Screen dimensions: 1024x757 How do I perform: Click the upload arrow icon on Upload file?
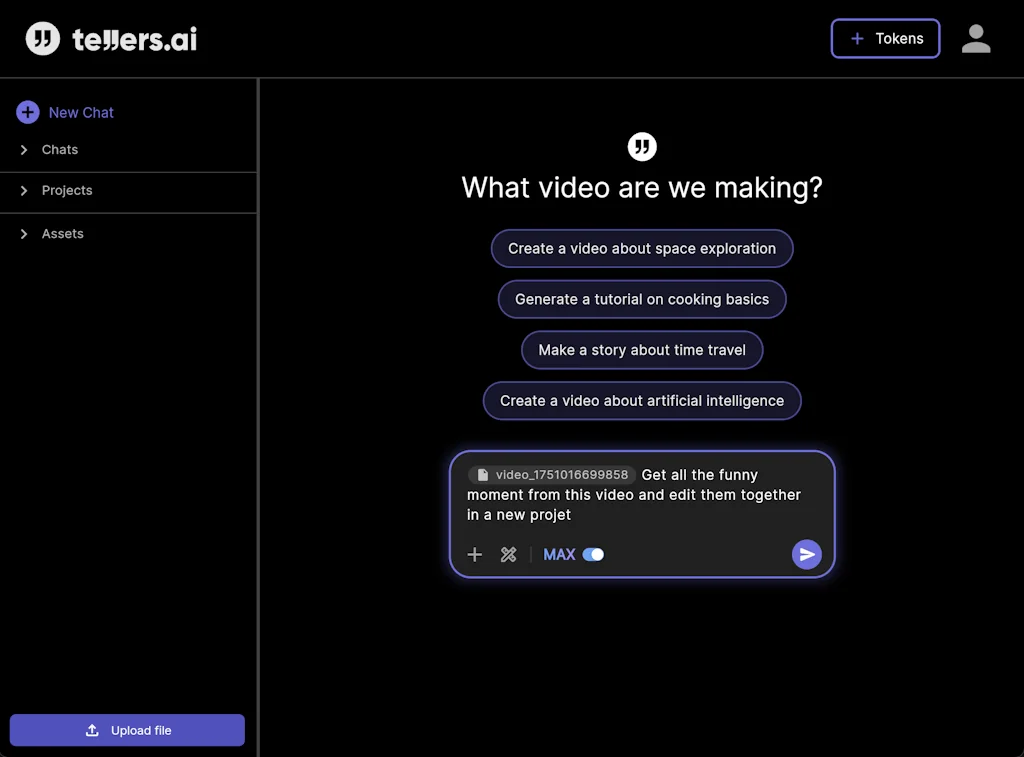[x=91, y=730]
